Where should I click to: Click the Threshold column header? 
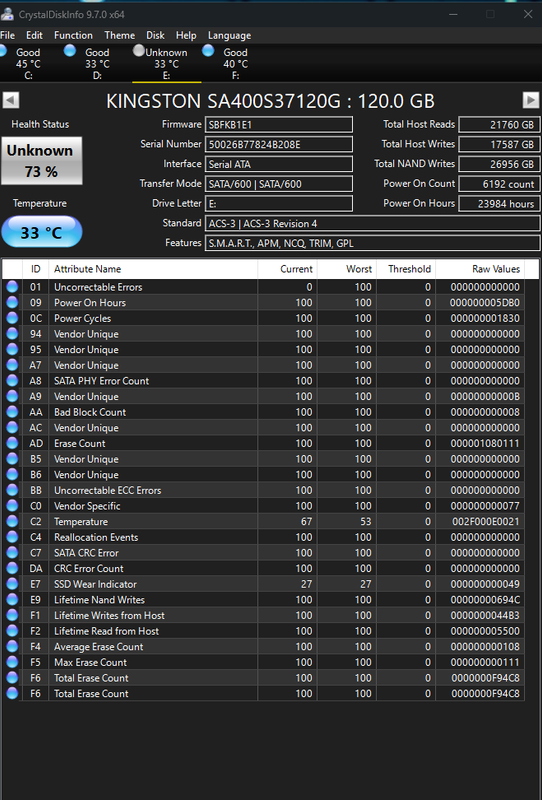click(406, 269)
